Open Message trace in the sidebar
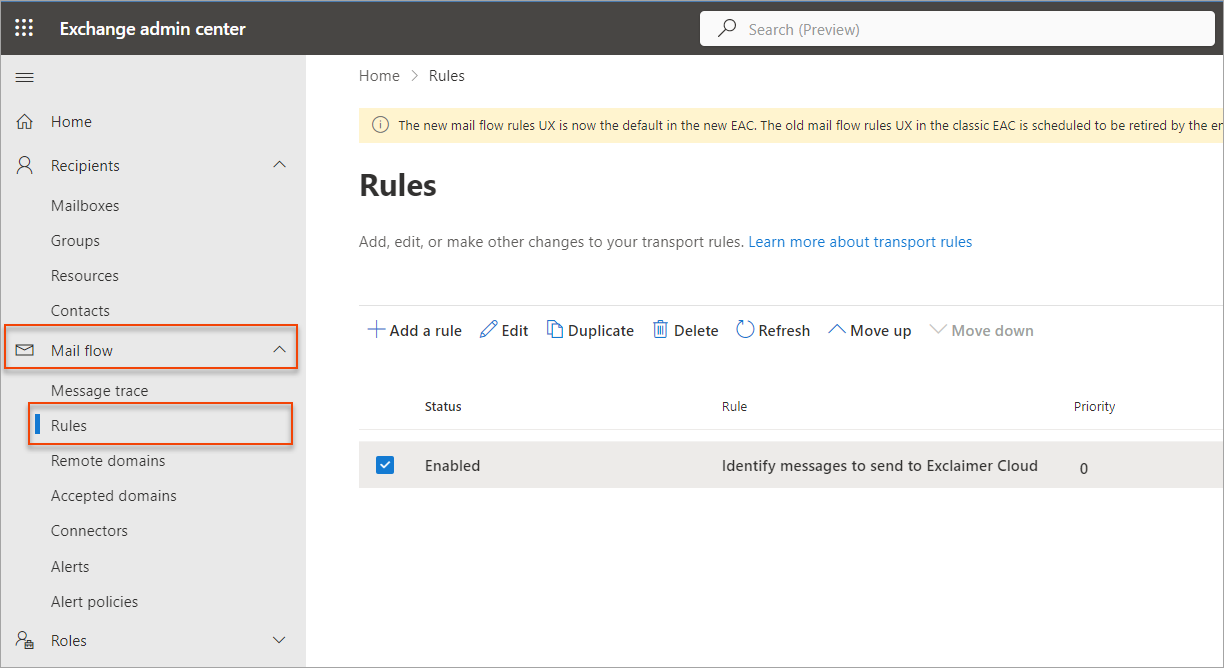Viewport: 1224px width, 668px height. [x=99, y=391]
